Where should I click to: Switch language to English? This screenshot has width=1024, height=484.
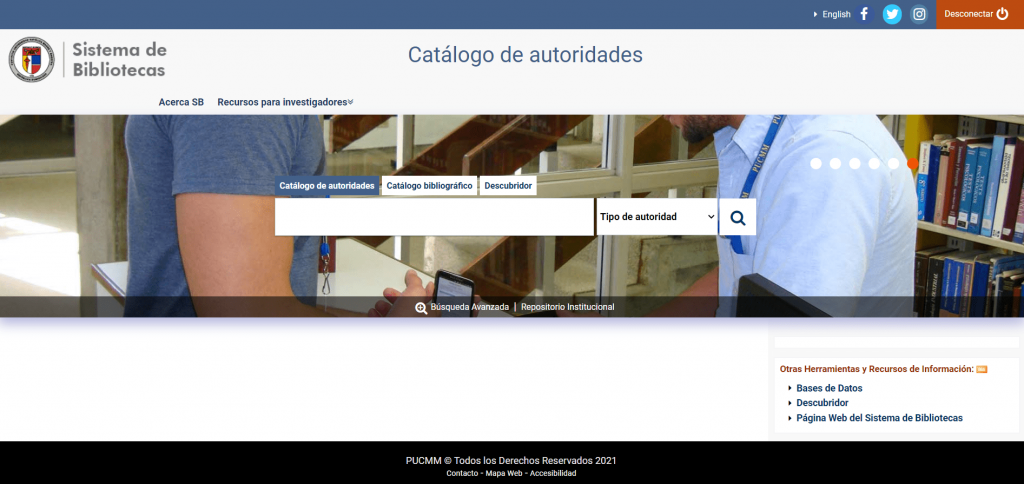835,15
